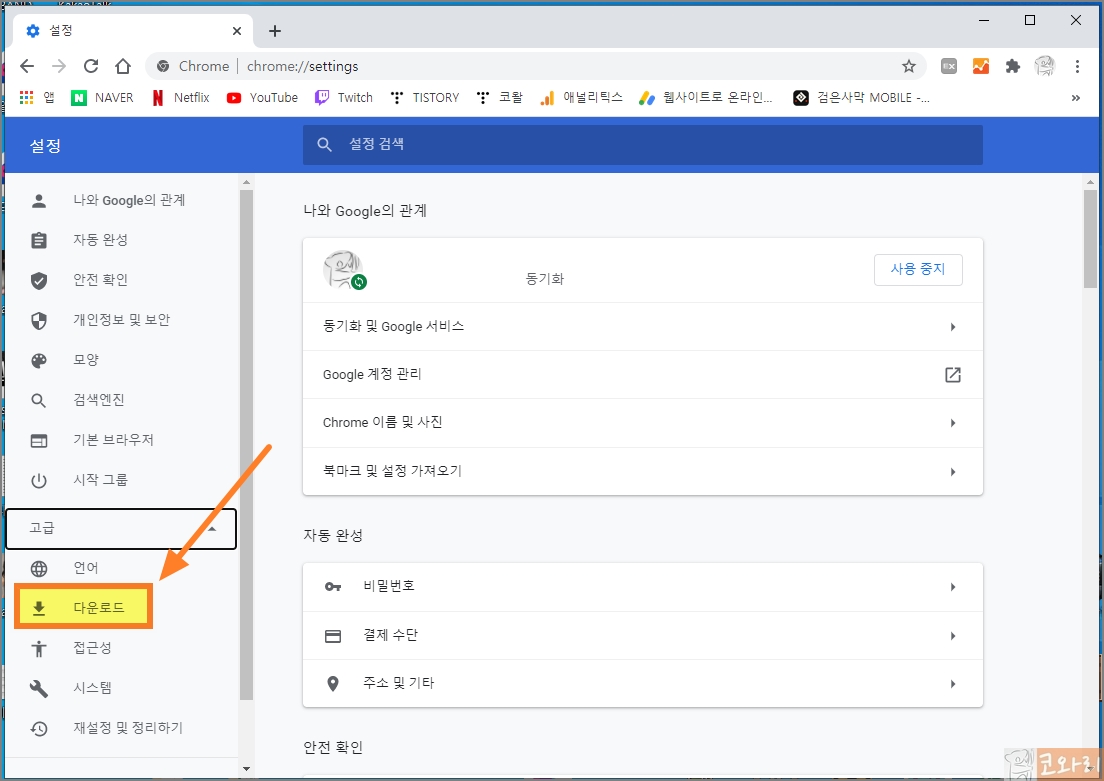Close the 설정 tab
This screenshot has height=781, width=1104.
click(237, 31)
